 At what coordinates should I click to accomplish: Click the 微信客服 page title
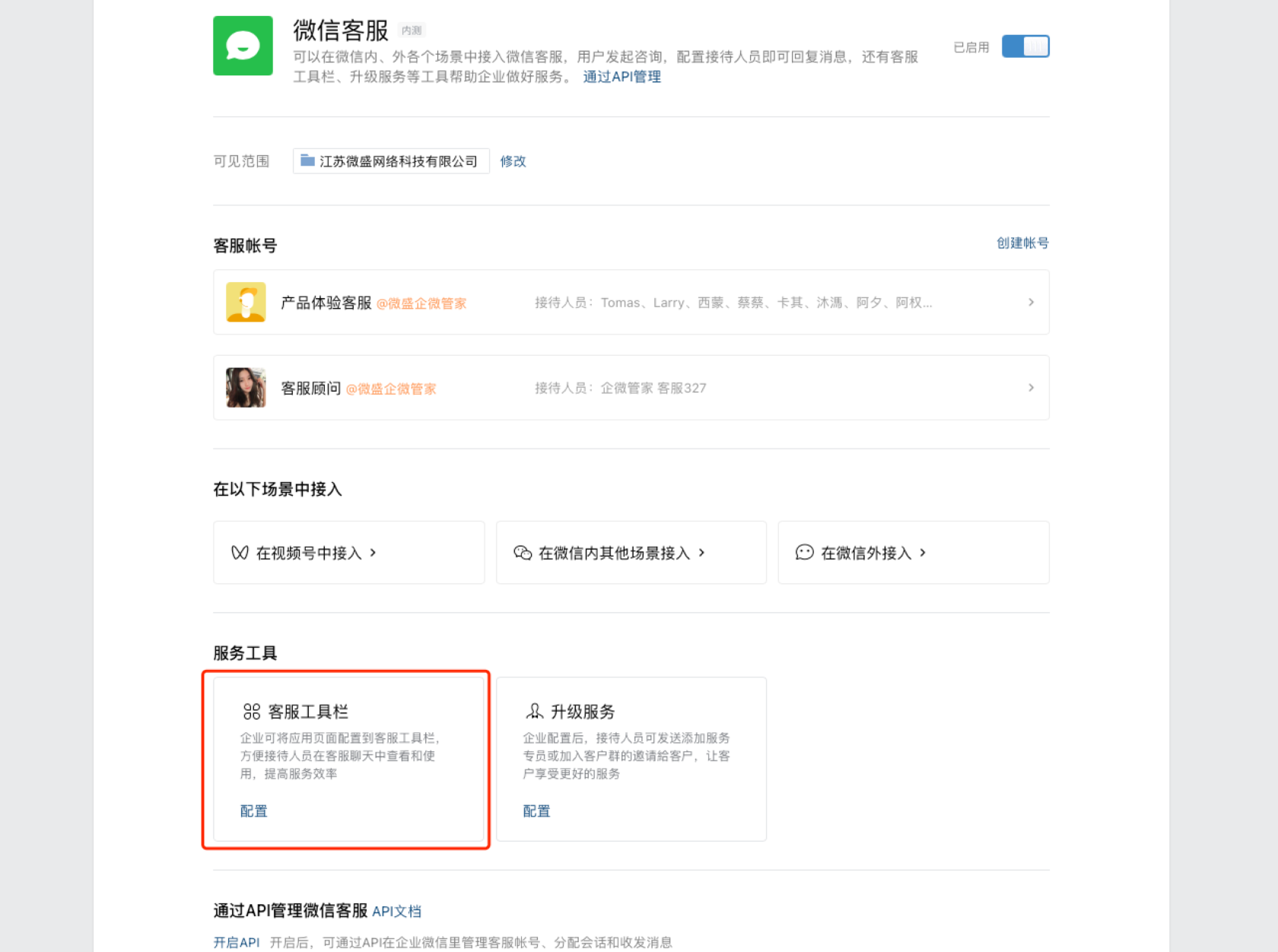(x=341, y=30)
